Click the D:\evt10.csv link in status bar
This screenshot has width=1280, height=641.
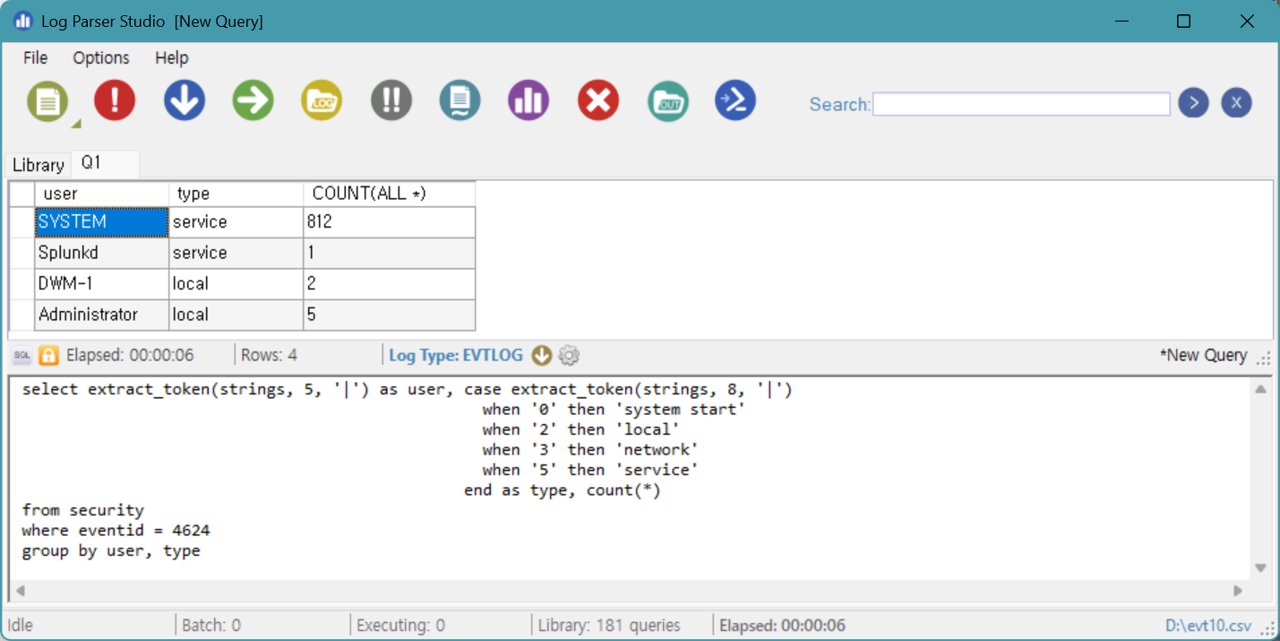click(1208, 626)
